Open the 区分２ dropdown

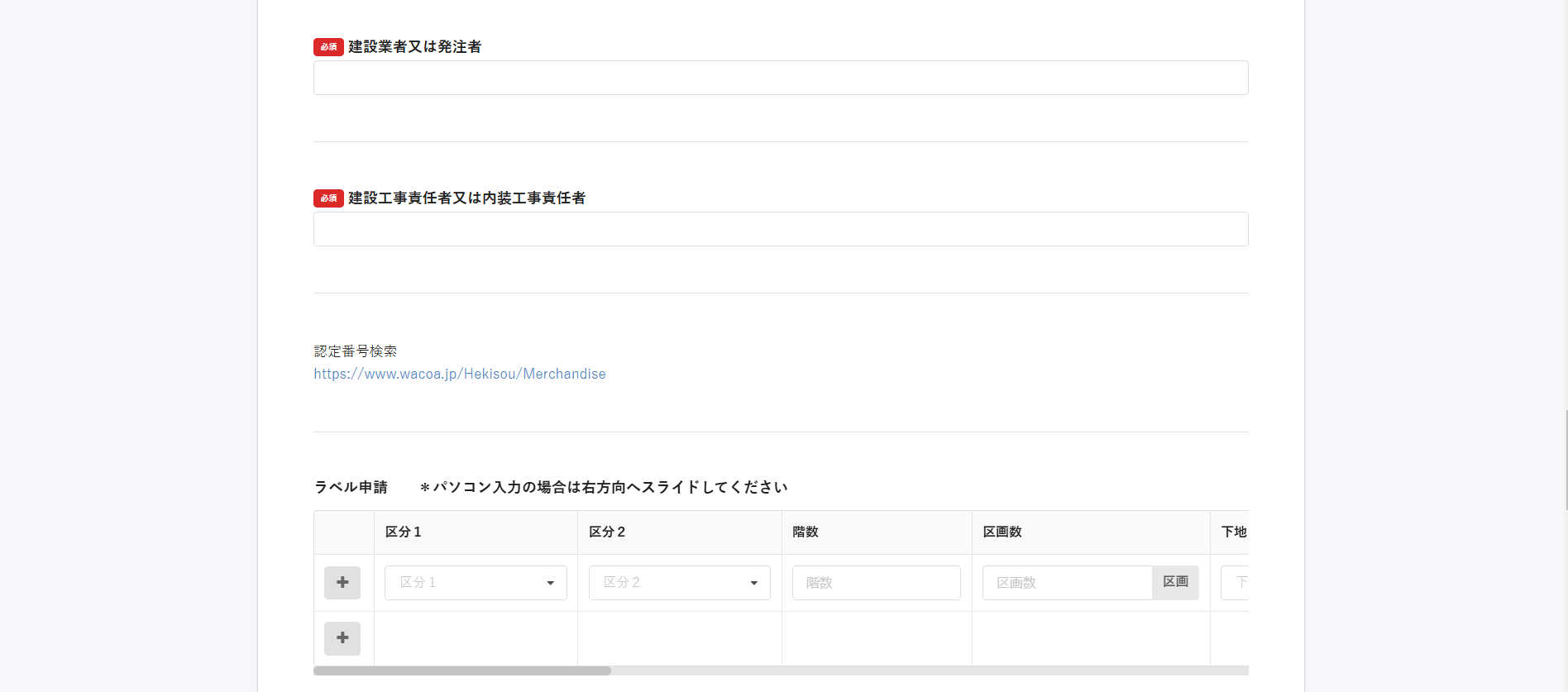click(x=679, y=583)
